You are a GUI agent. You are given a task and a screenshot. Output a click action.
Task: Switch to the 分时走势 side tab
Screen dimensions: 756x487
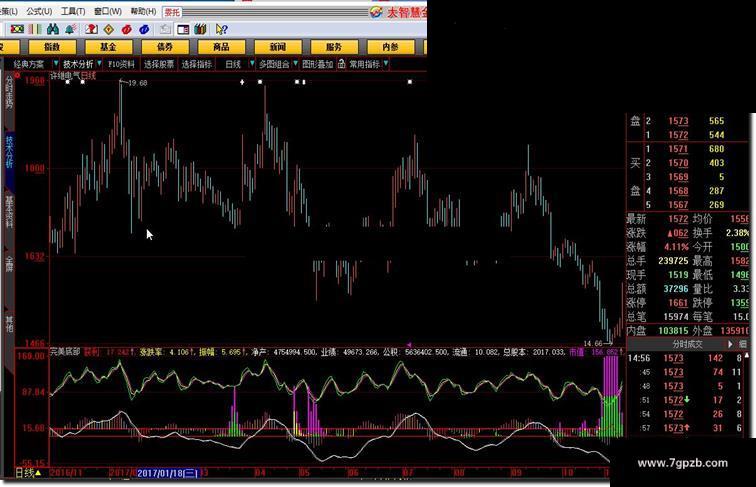click(9, 92)
